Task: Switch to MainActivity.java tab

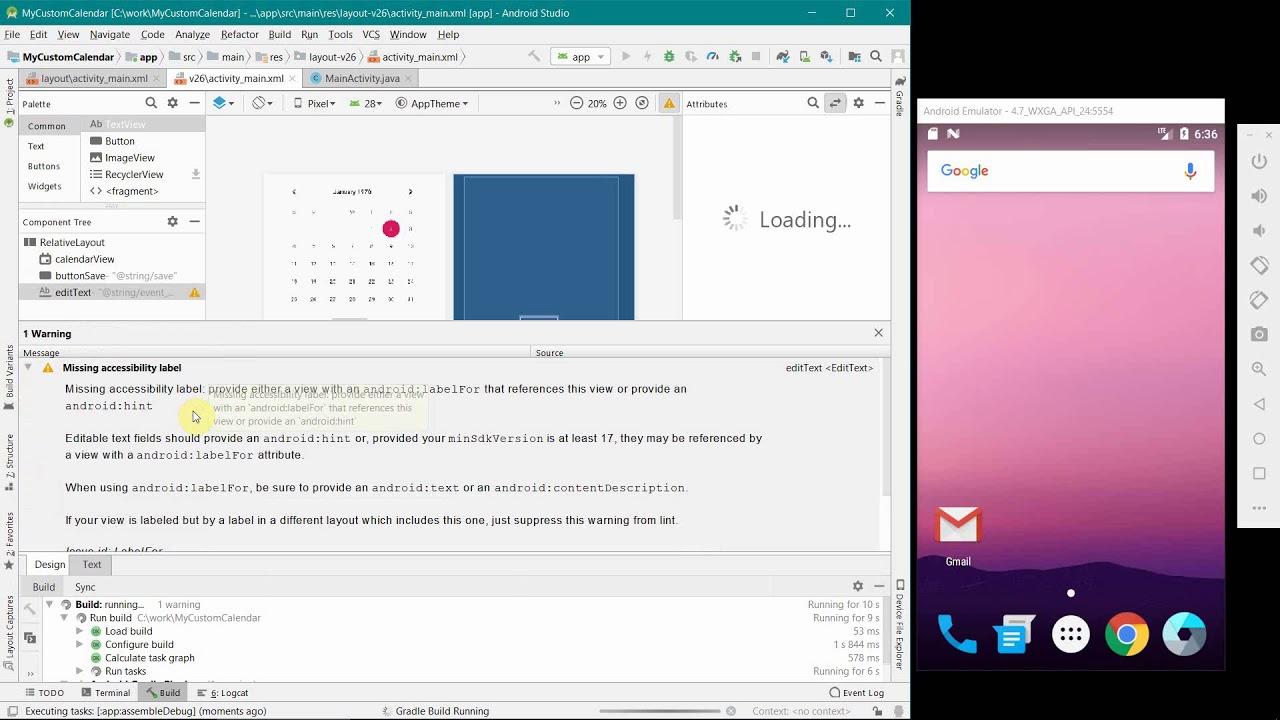Action: pos(362,78)
